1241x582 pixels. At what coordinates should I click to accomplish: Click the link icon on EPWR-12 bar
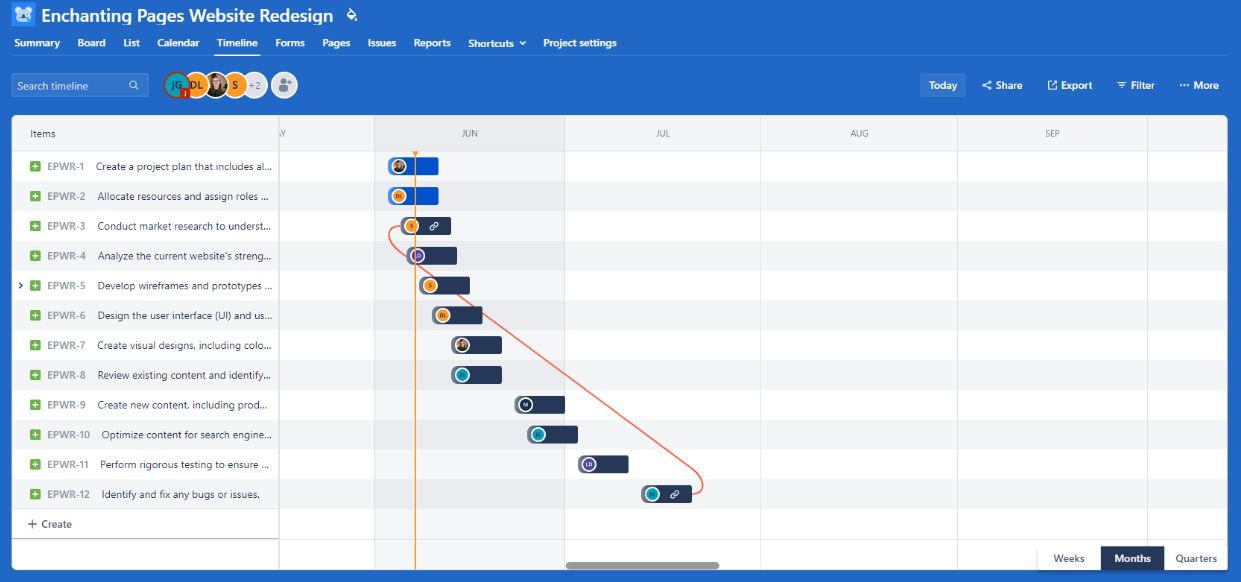tap(675, 494)
